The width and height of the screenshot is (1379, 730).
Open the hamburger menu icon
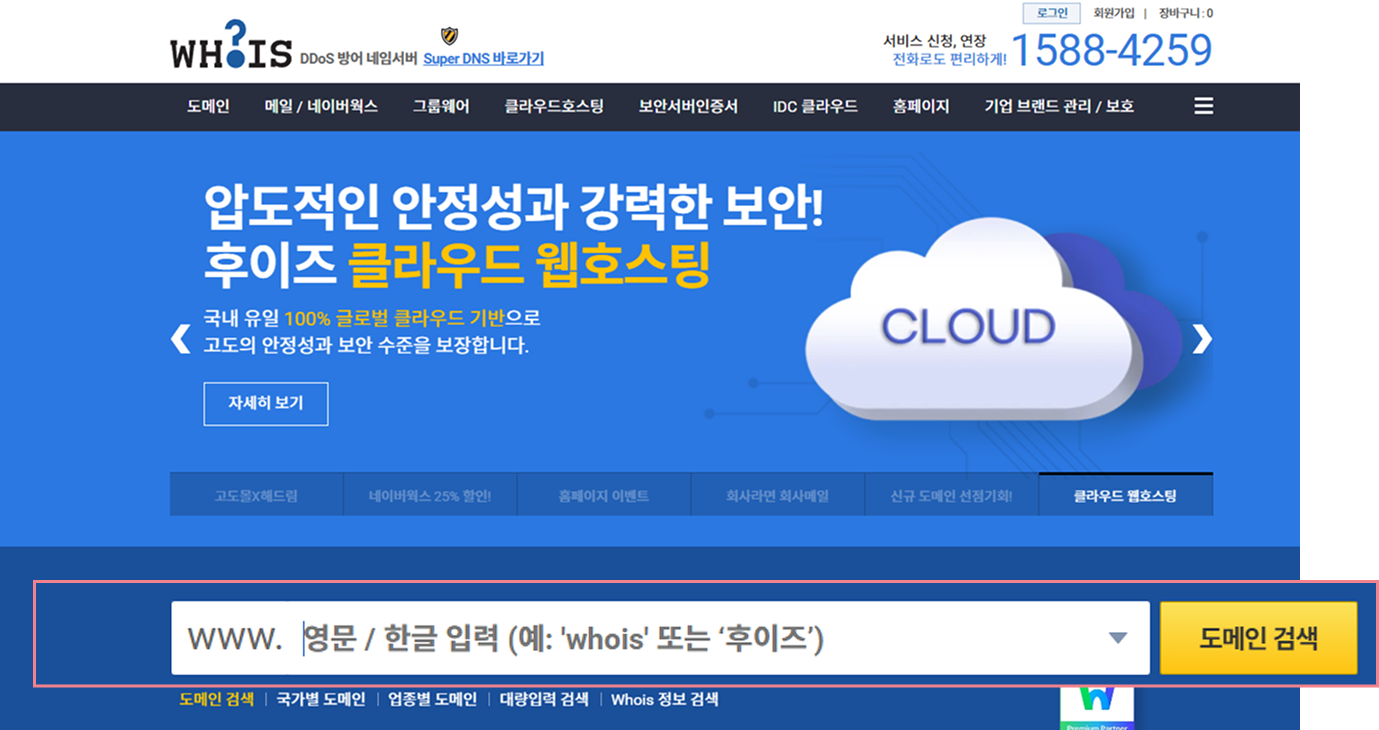[x=1203, y=106]
